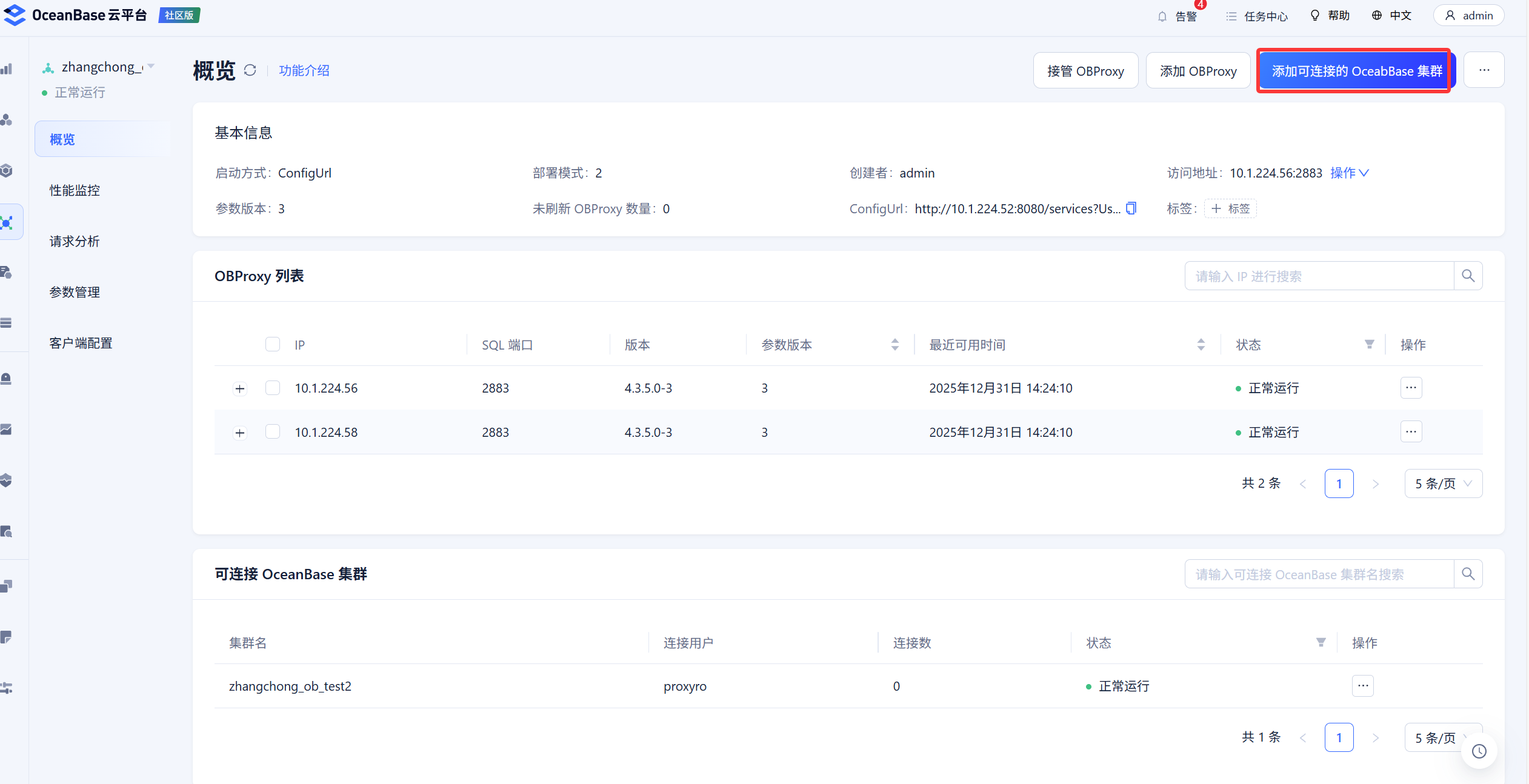Click OBProxy IP search magnifier icon
This screenshot has width=1529, height=784.
[x=1468, y=276]
